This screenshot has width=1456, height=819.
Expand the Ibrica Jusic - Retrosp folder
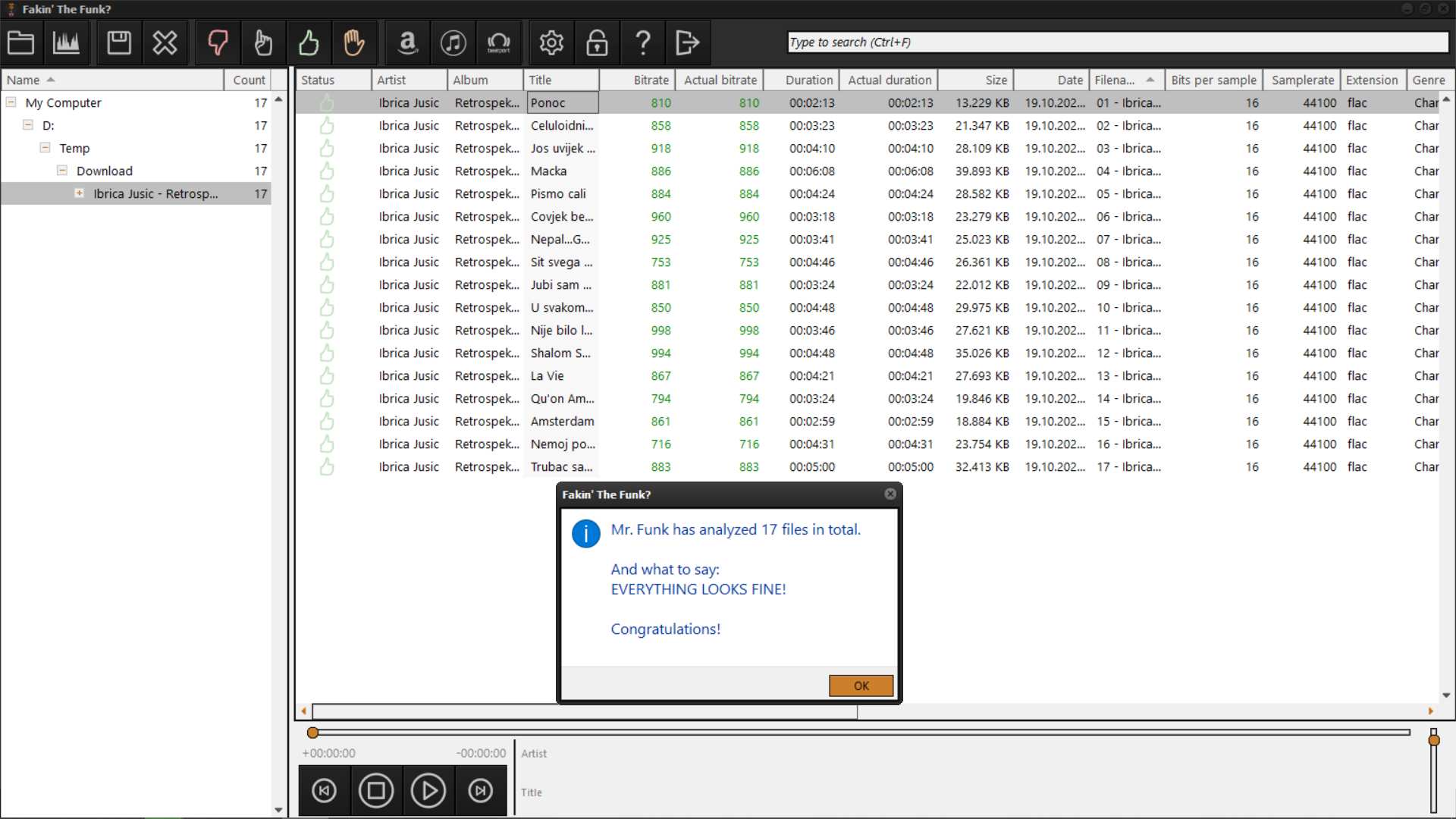(79, 193)
